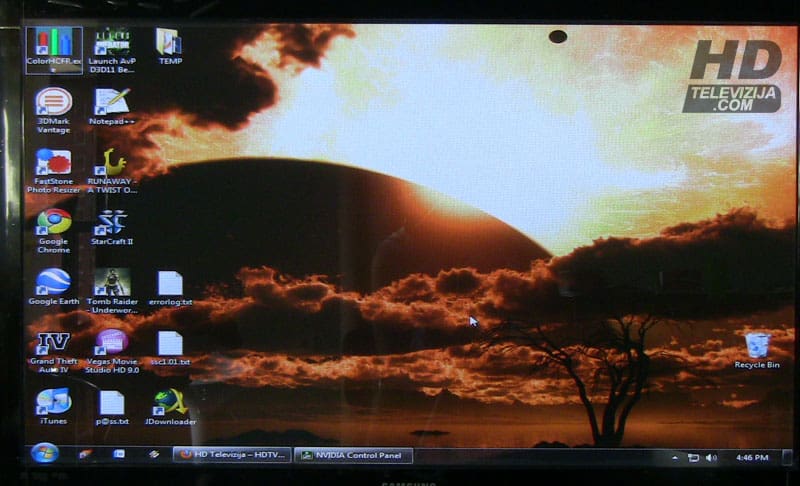Open the ColorHCFR.exe desktop shortcut

tap(54, 43)
